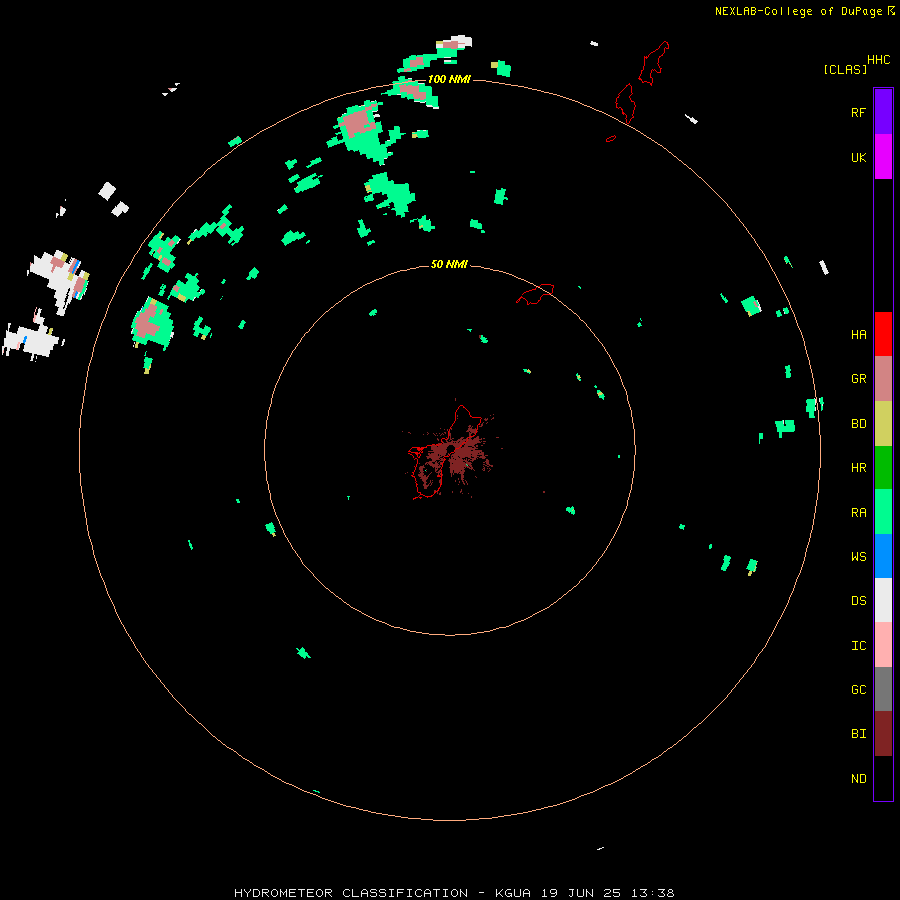Click the GR legend label
Viewport: 900px width, 900px height.
pyautogui.click(x=858, y=379)
